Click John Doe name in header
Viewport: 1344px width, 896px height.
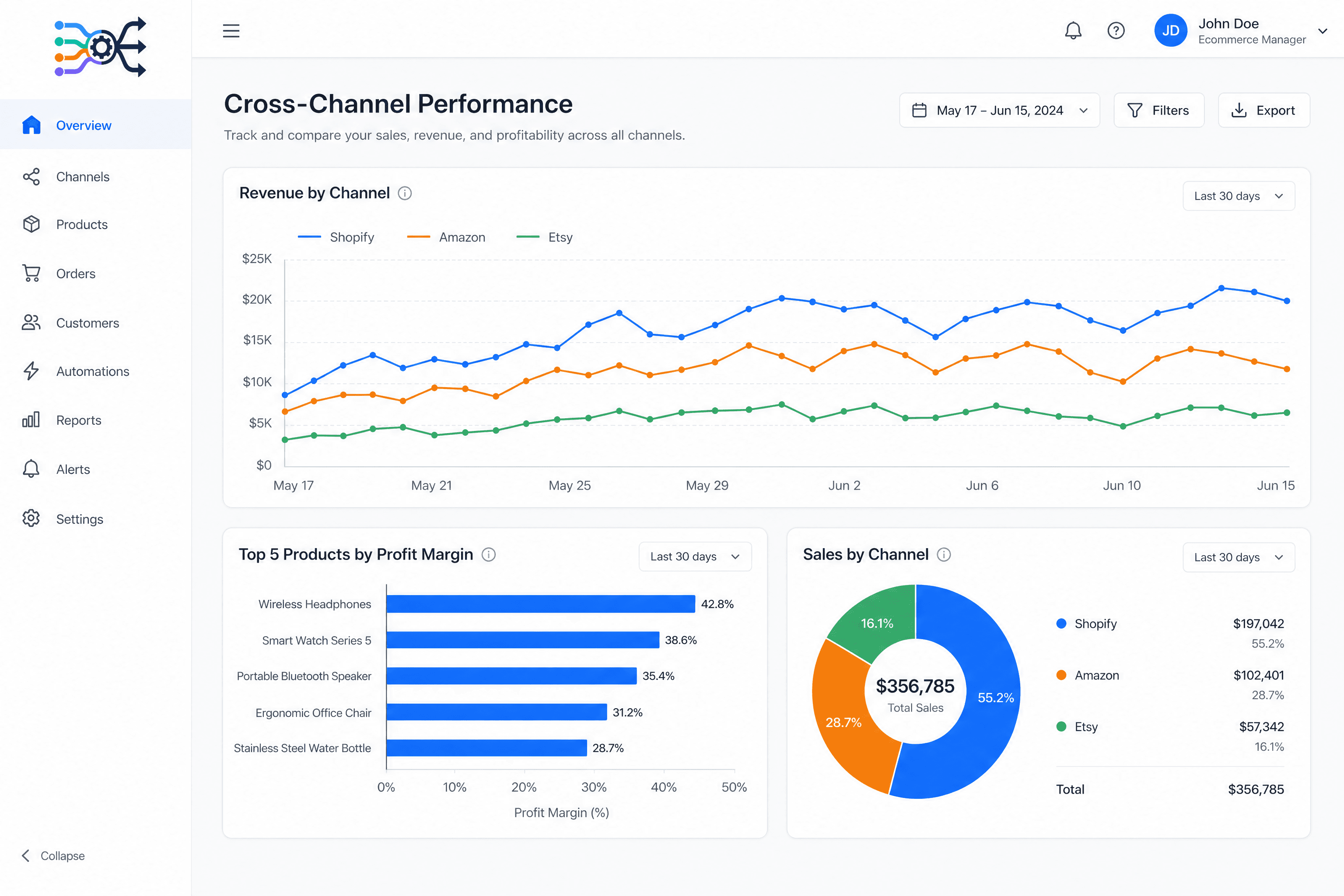click(1228, 24)
